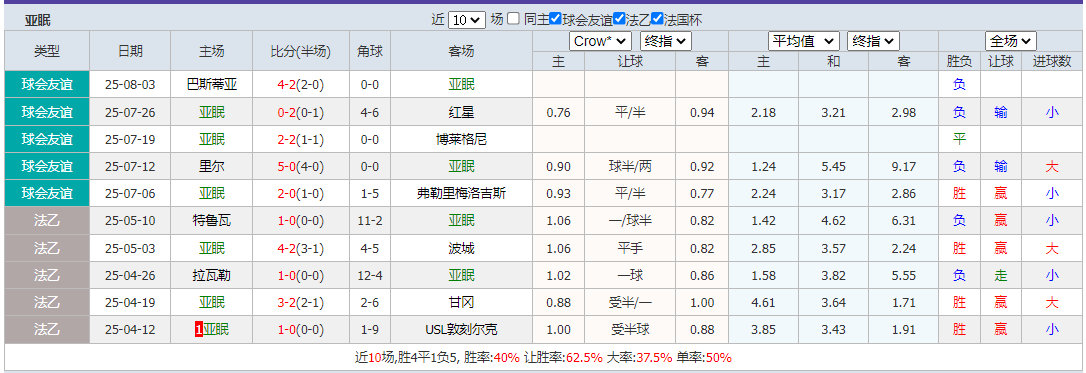This screenshot has width=1086, height=373.
Task: Click the away team 红星
Action: (461, 112)
